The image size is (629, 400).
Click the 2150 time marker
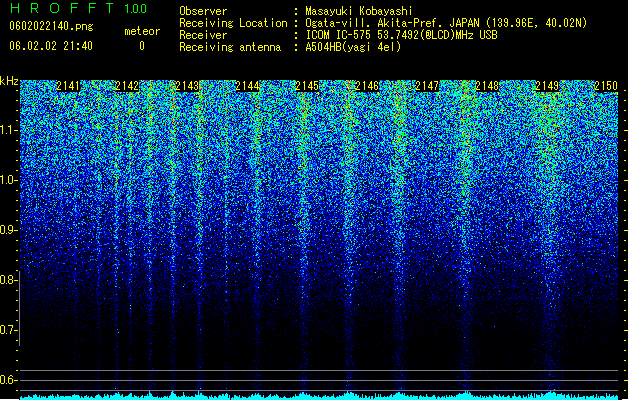point(606,86)
